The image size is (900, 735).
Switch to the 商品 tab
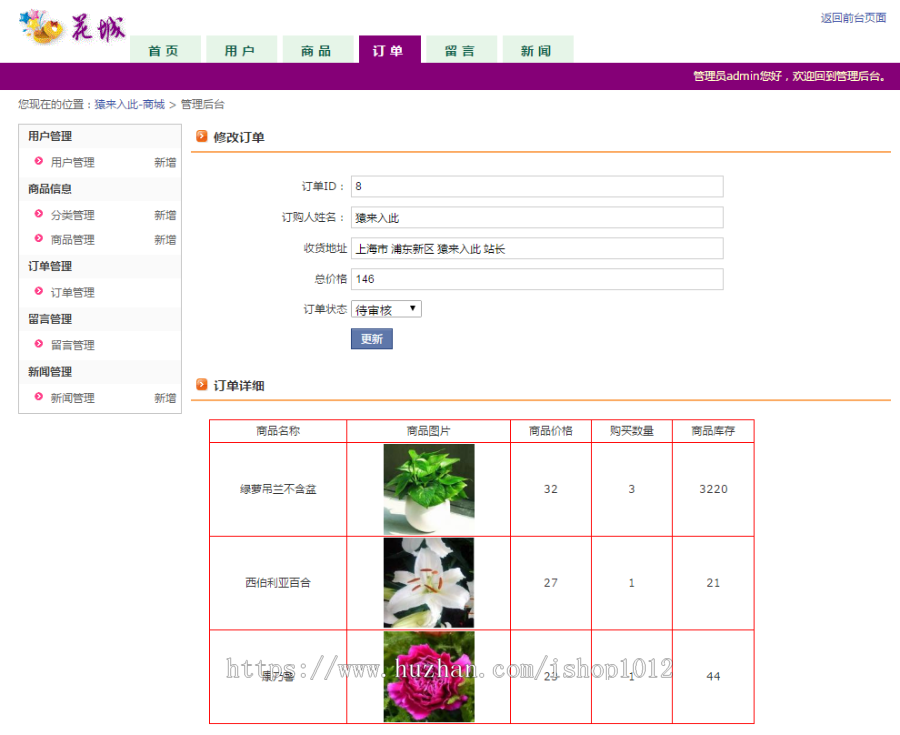[318, 48]
